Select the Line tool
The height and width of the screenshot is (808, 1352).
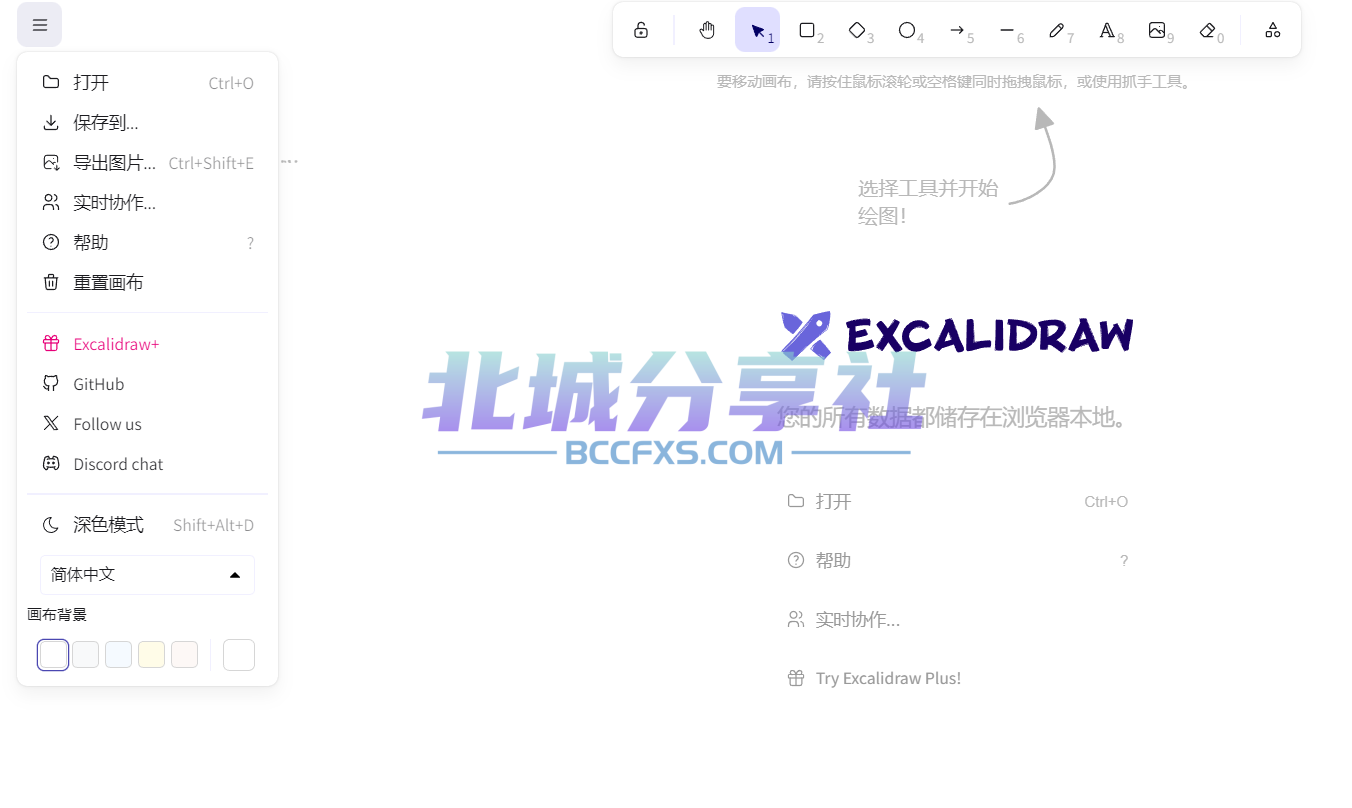(1007, 30)
